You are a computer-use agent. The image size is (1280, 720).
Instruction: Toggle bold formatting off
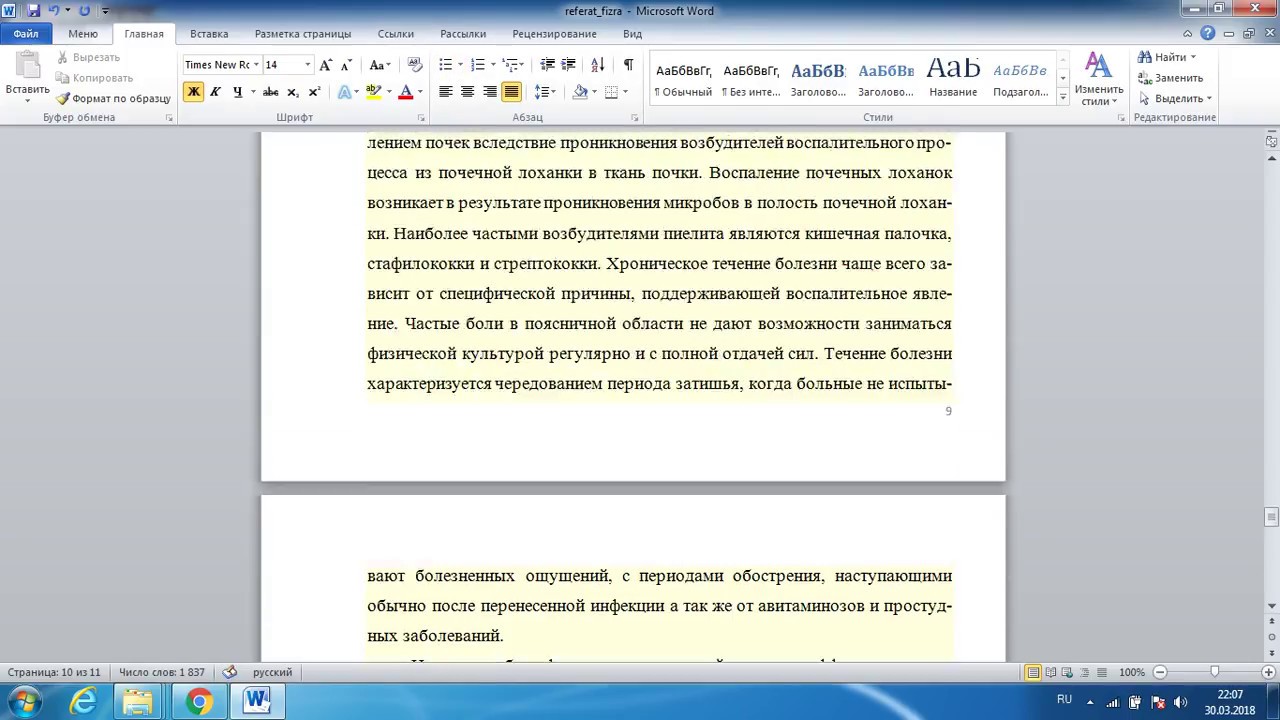pos(193,92)
